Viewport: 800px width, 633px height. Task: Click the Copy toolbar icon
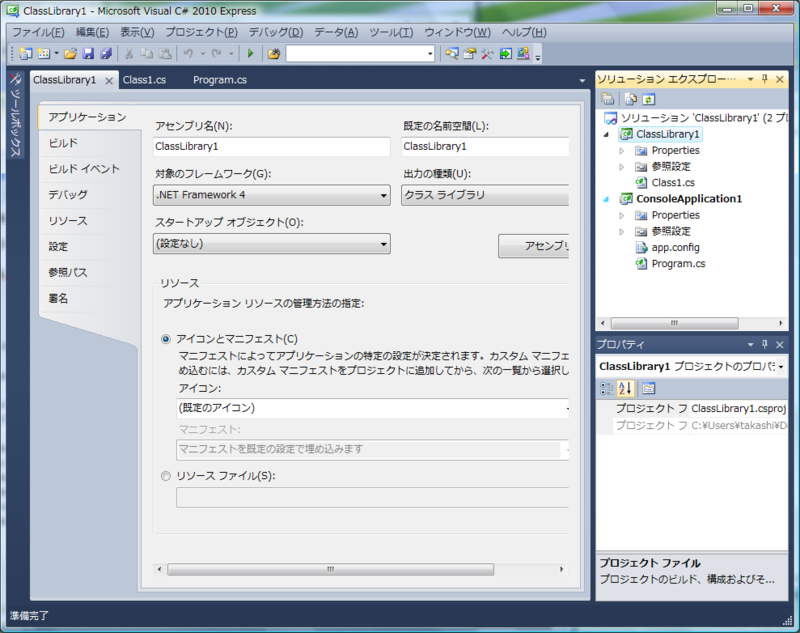pos(147,54)
